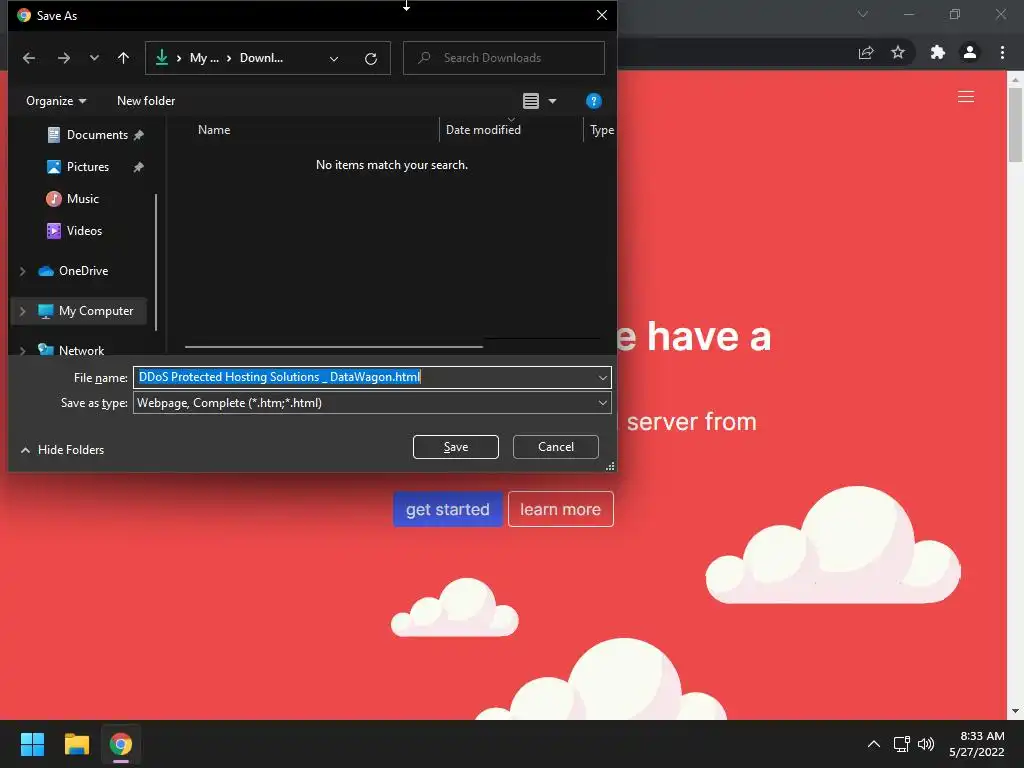Expand previous locations address dropdown

[334, 59]
